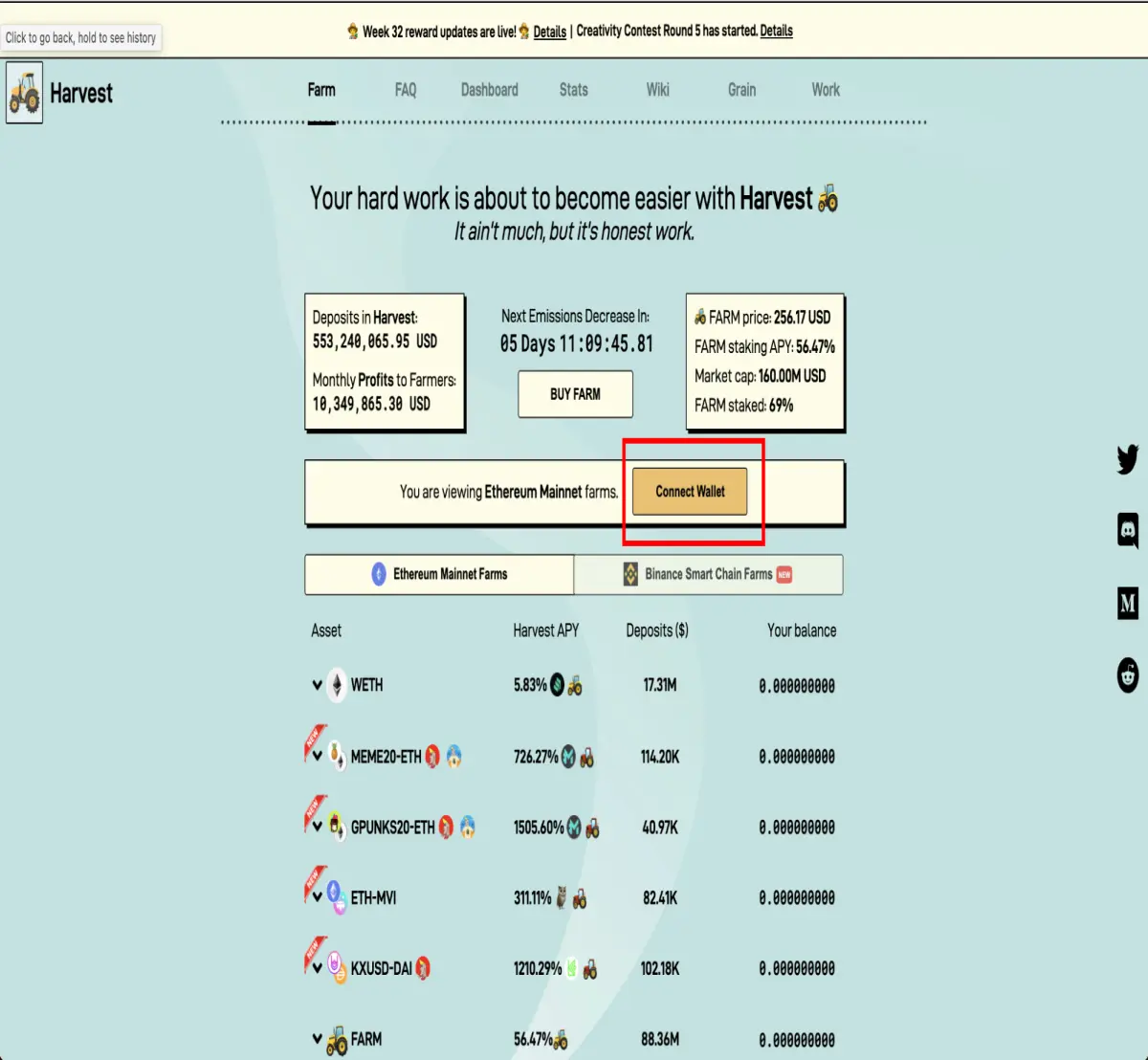Viewport: 1148px width, 1060px height.
Task: Select Ethereum Mainnet Farms tab
Action: pyautogui.click(x=439, y=574)
